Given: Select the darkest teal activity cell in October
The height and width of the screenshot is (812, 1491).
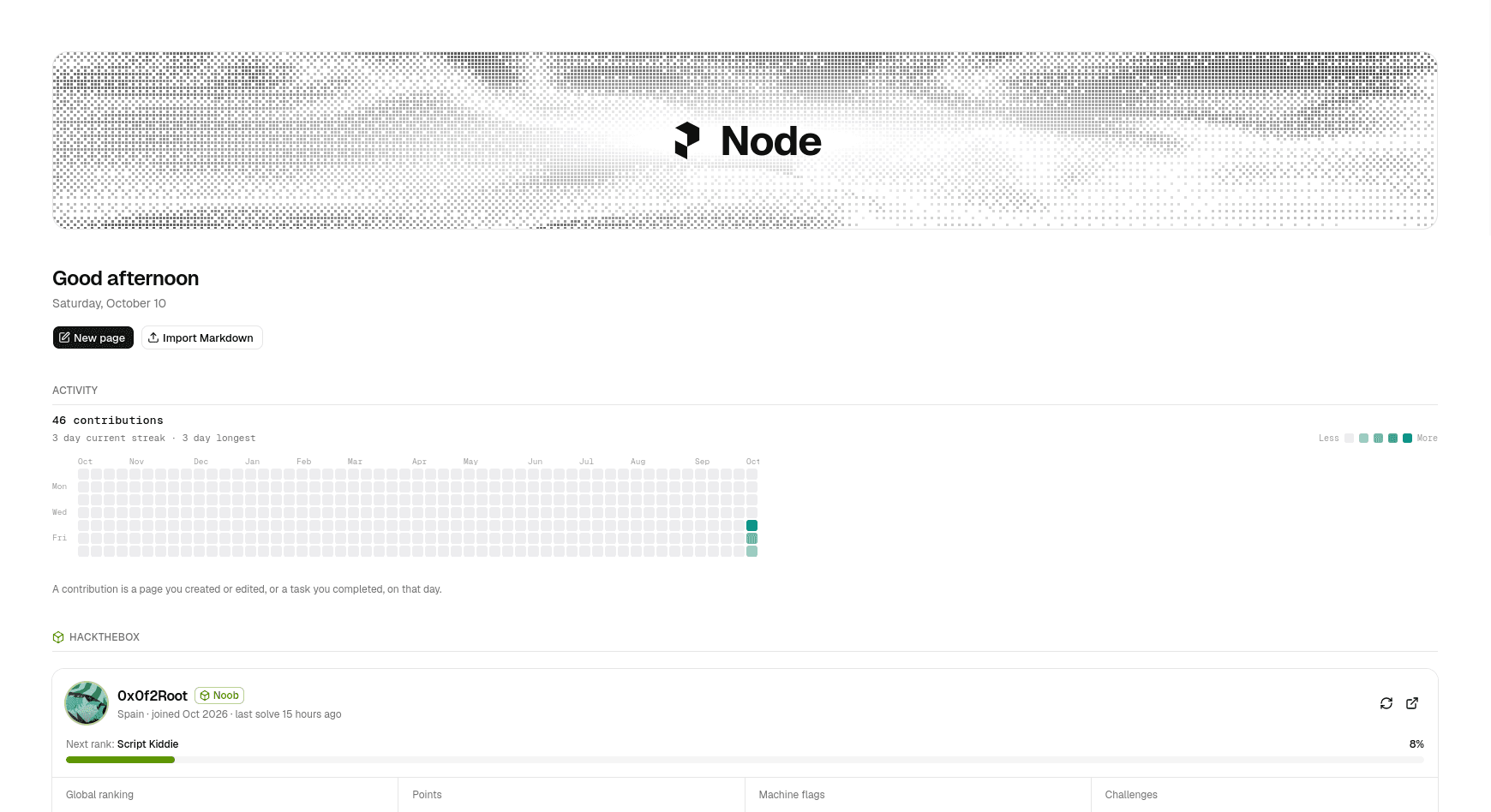Looking at the screenshot, I should (x=751, y=525).
